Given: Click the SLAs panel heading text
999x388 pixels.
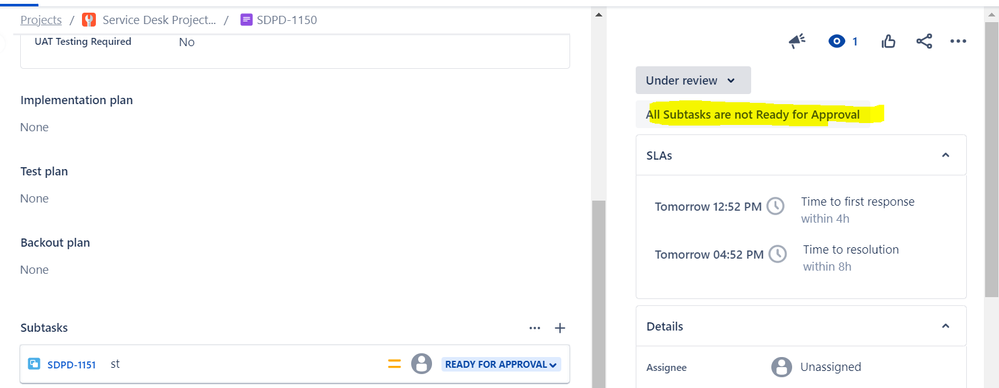Looking at the screenshot, I should click(659, 155).
